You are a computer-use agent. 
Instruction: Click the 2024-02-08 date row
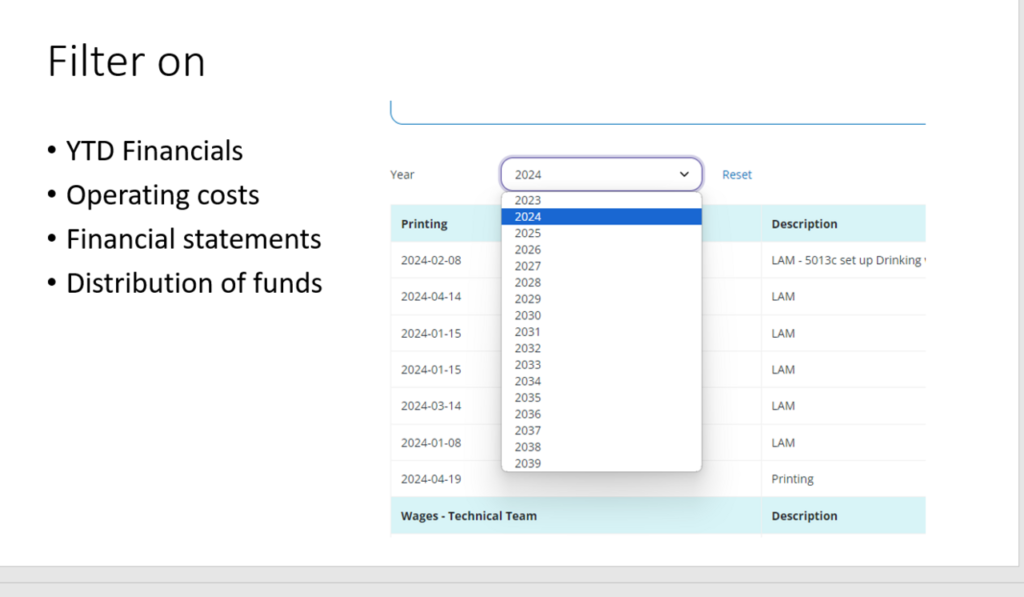click(x=431, y=260)
